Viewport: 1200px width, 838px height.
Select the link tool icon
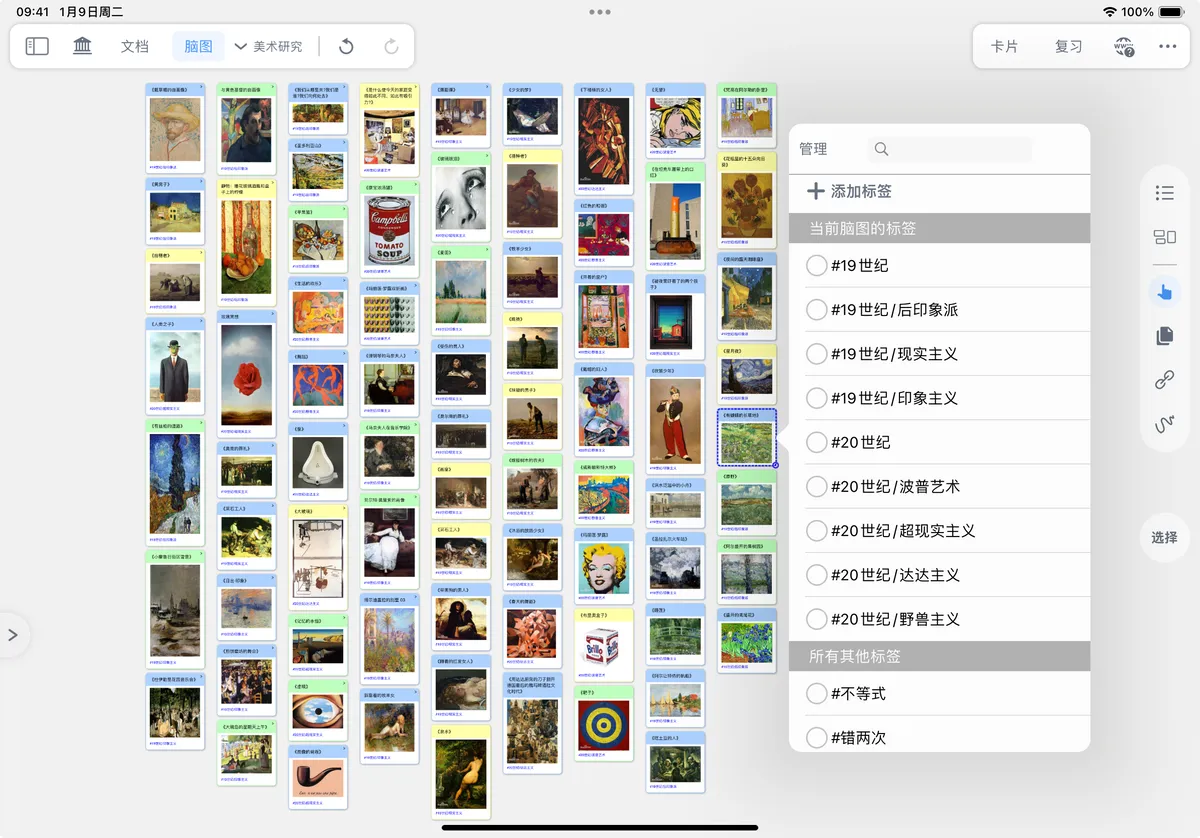click(x=1164, y=380)
